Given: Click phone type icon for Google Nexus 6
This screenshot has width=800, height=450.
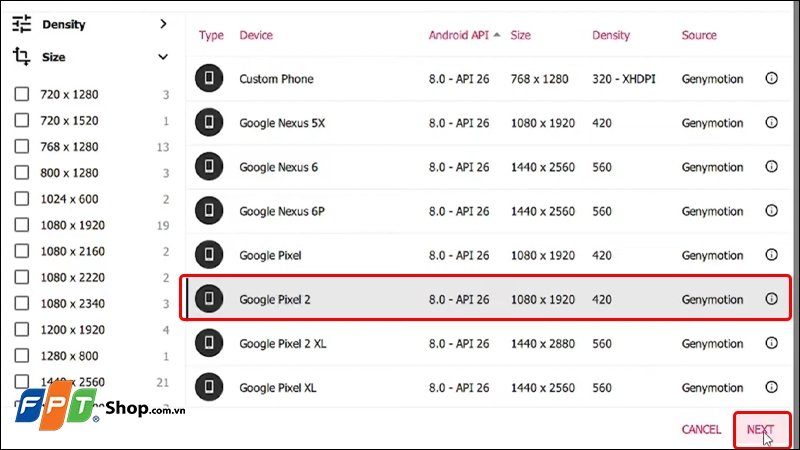Looking at the screenshot, I should point(209,166).
